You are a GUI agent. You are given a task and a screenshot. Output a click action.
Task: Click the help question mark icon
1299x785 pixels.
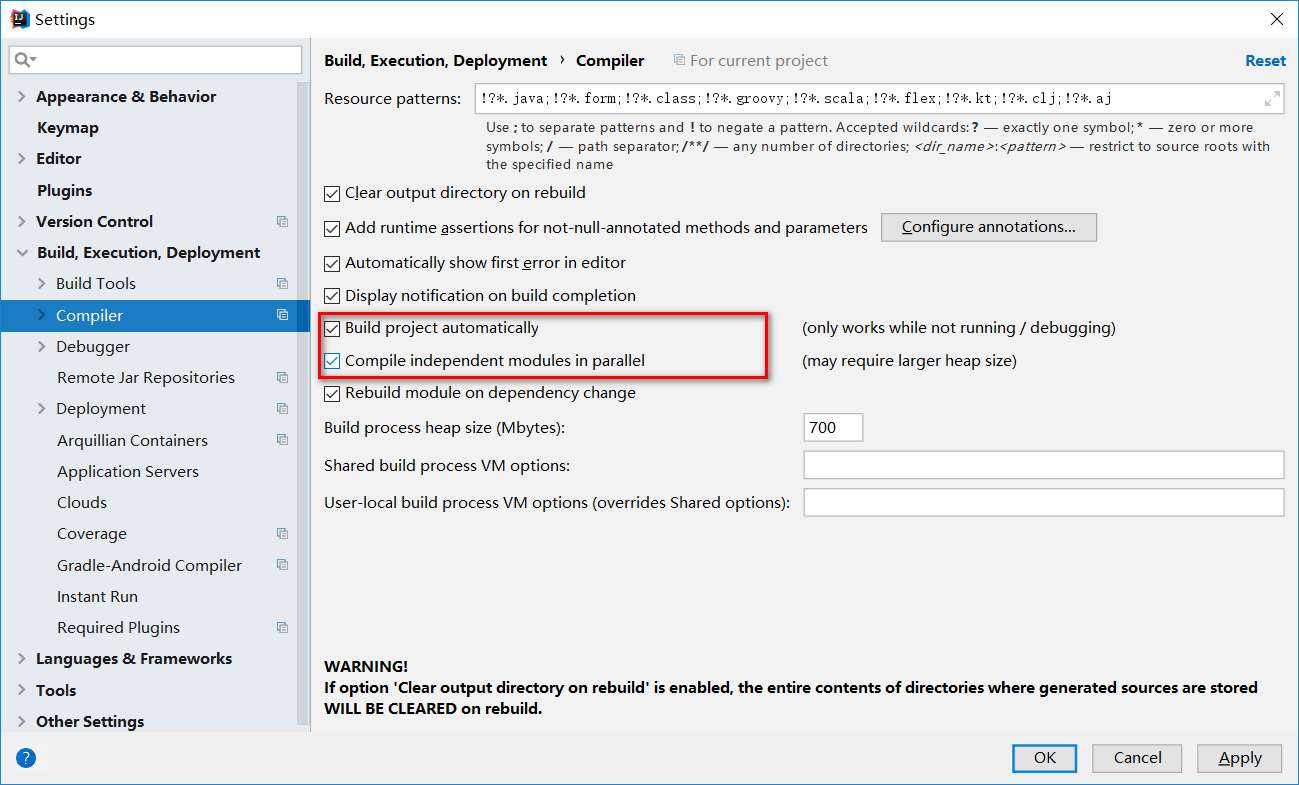coord(26,758)
